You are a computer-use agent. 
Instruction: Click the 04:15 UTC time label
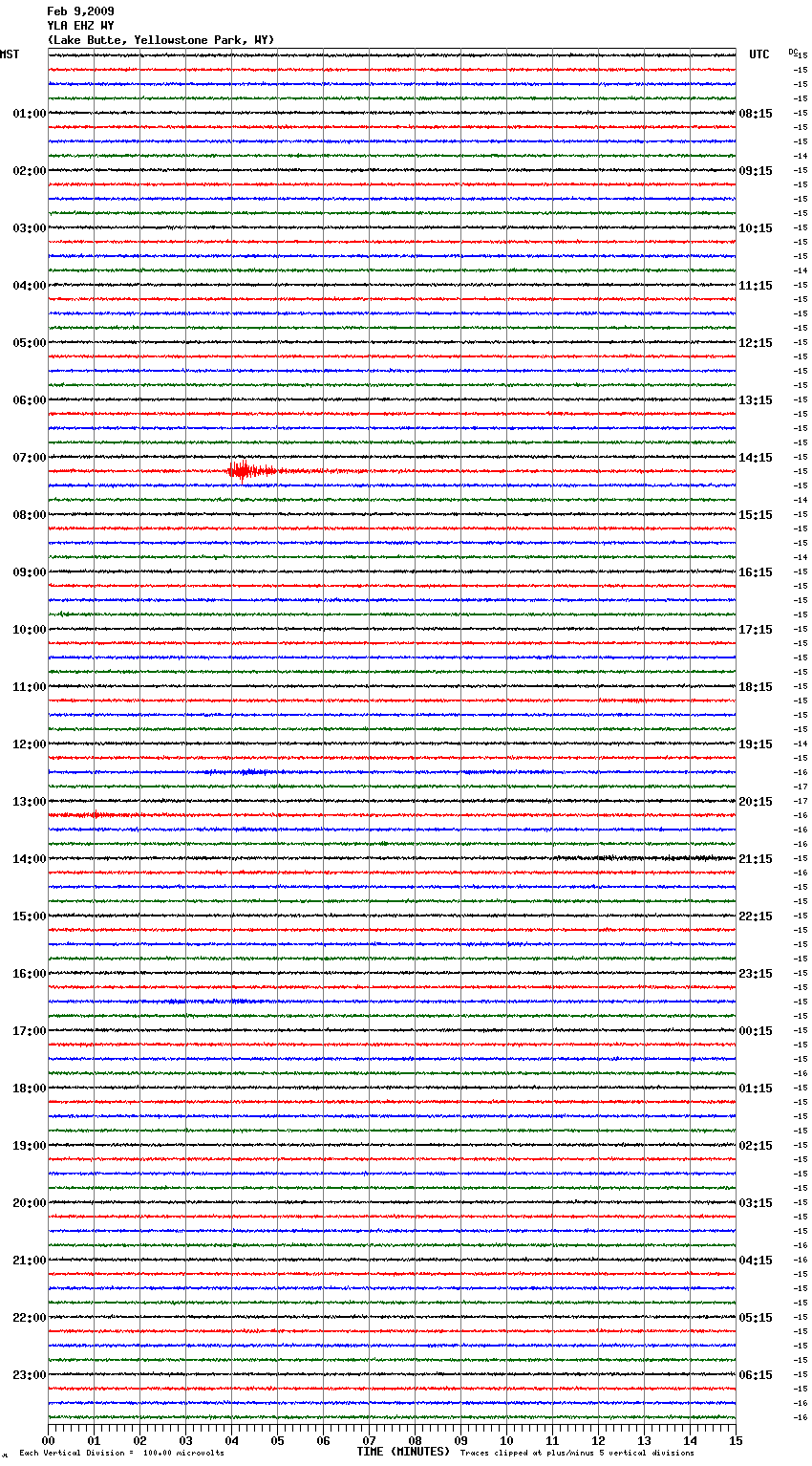pos(756,1261)
